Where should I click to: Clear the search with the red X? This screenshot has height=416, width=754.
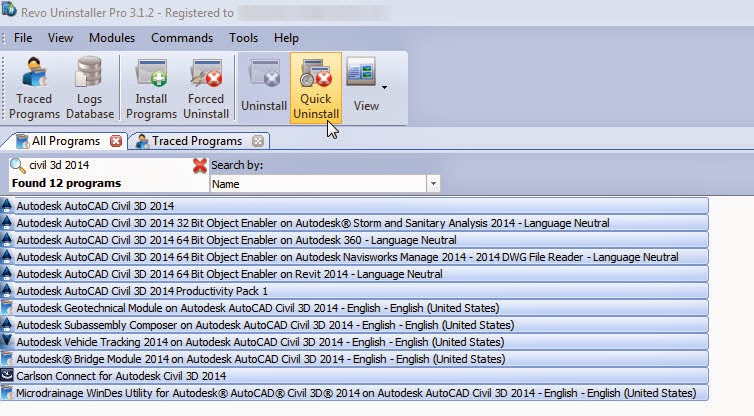pos(200,165)
